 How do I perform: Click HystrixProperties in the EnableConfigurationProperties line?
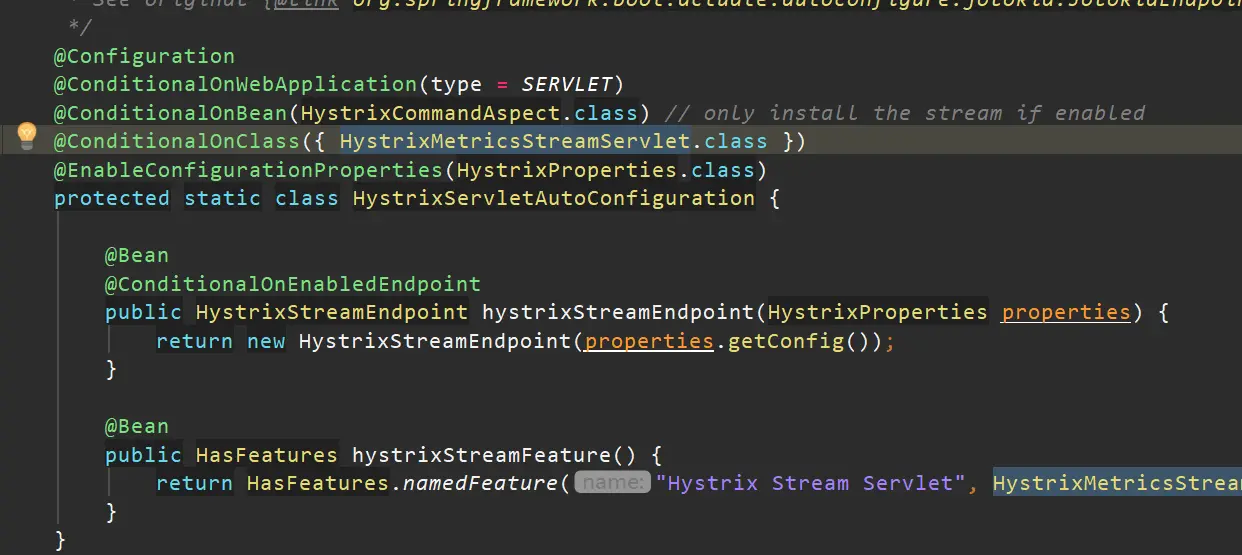click(x=567, y=169)
